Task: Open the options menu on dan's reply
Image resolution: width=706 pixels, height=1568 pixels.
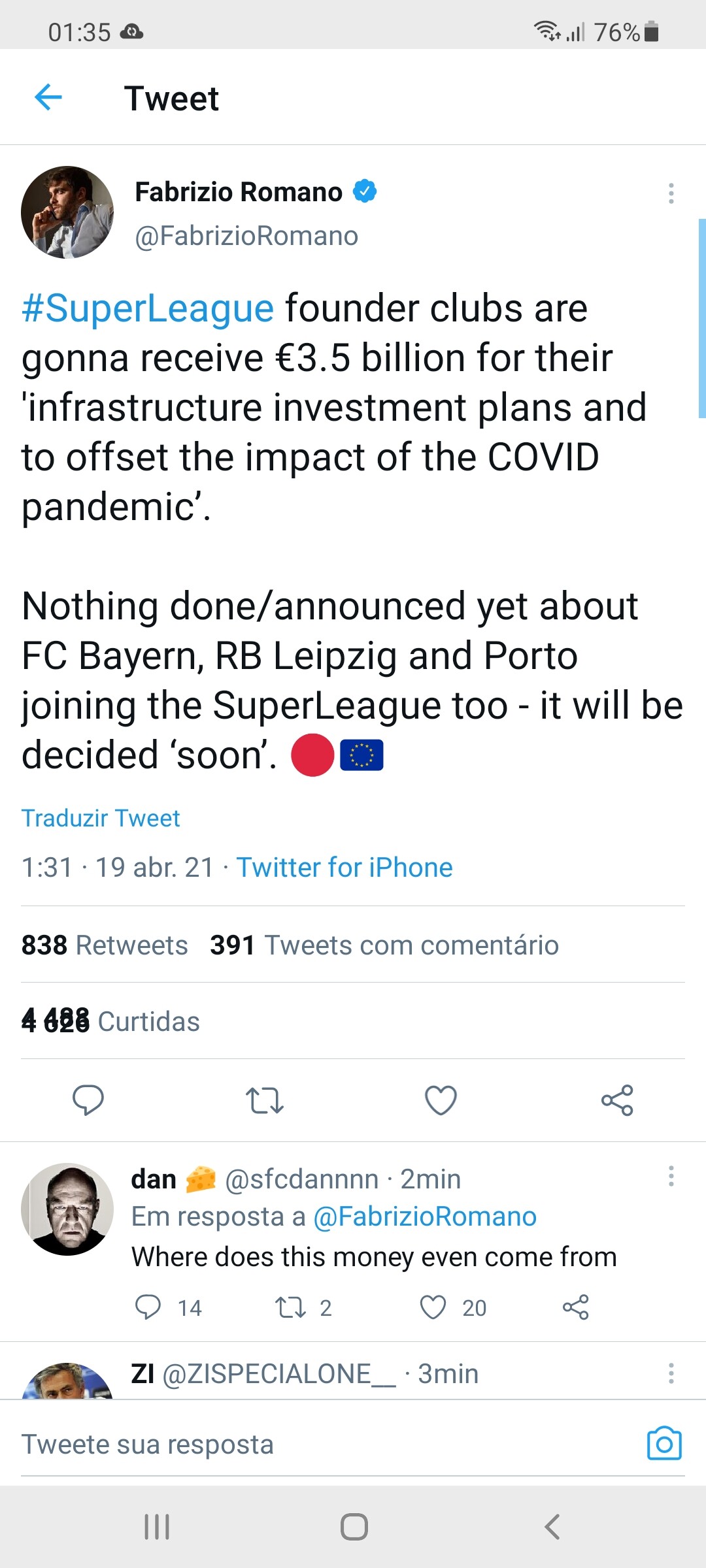Action: tap(671, 1176)
